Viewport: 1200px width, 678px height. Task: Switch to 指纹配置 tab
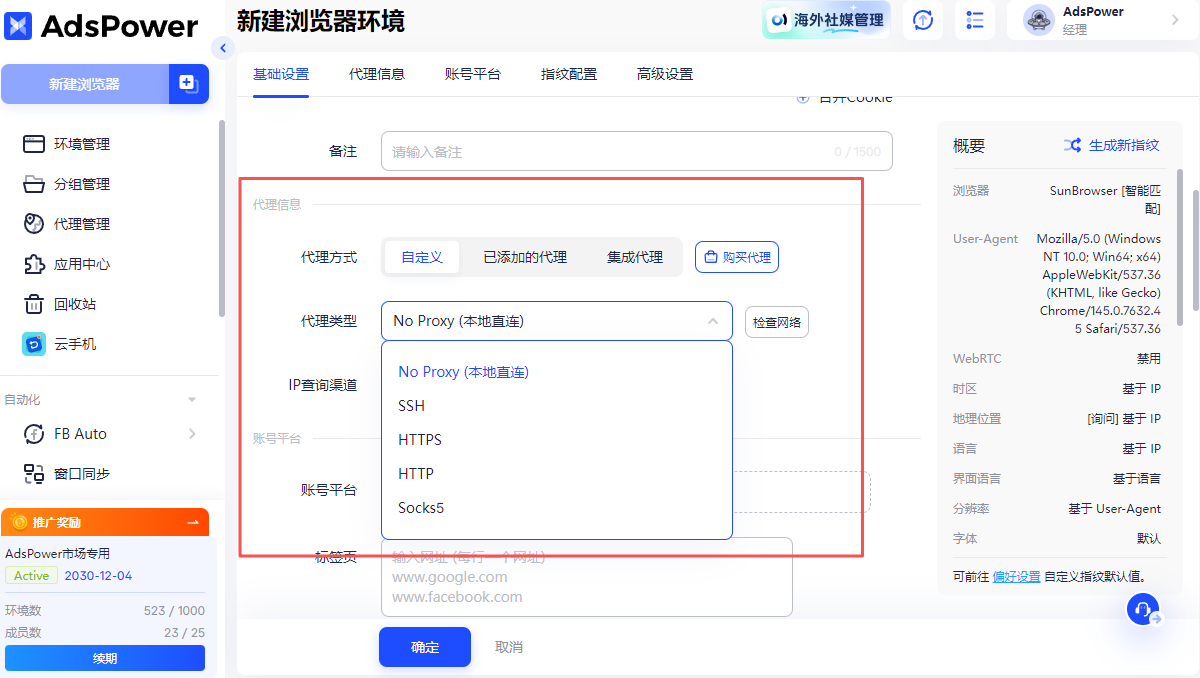pyautogui.click(x=569, y=74)
